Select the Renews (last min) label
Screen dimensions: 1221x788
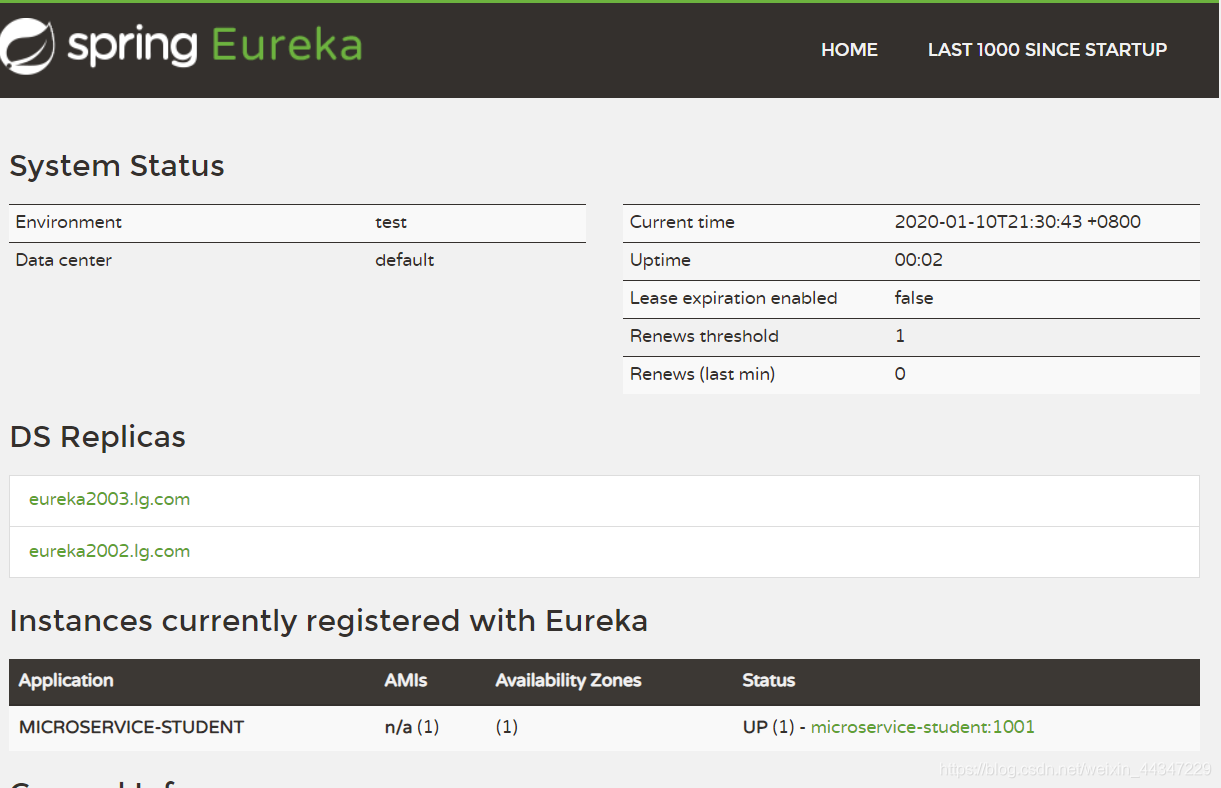(x=702, y=374)
